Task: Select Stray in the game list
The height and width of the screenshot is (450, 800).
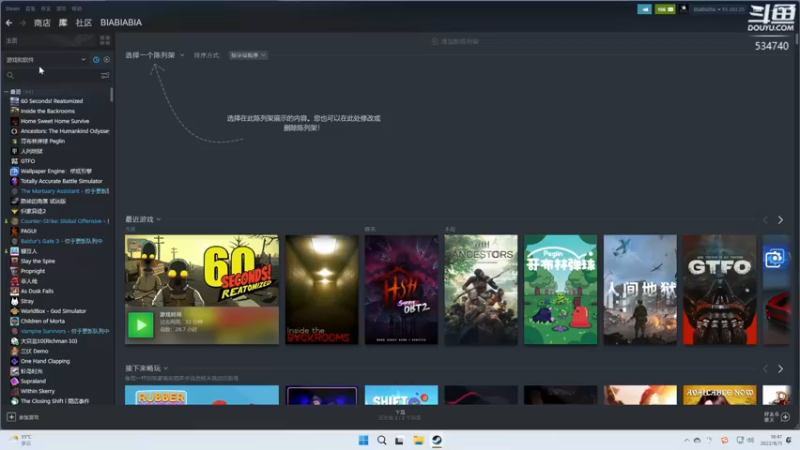Action: click(x=27, y=301)
